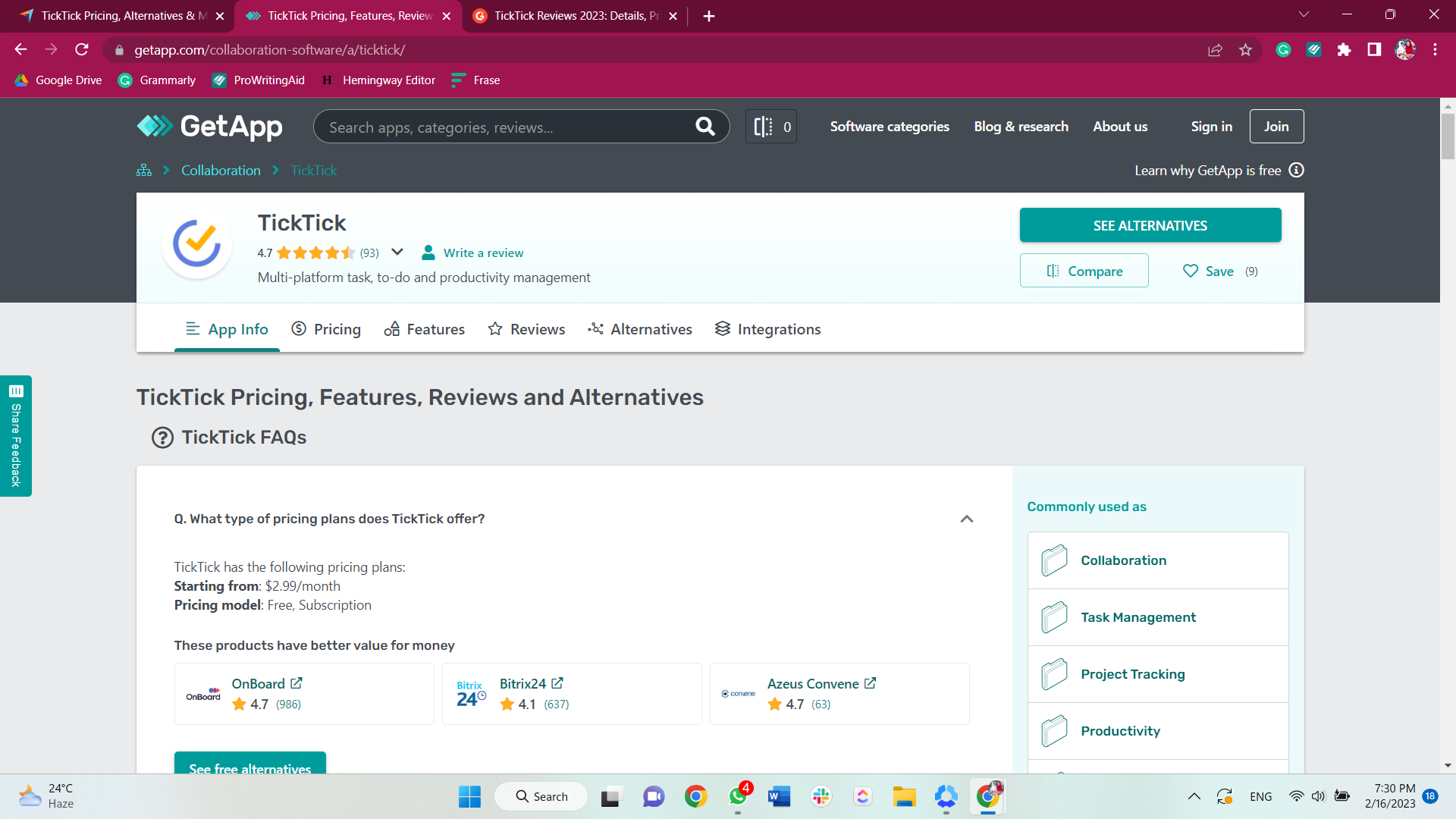Image resolution: width=1456 pixels, height=819 pixels.
Task: Open WhatsApp from the taskbar
Action: 738,796
